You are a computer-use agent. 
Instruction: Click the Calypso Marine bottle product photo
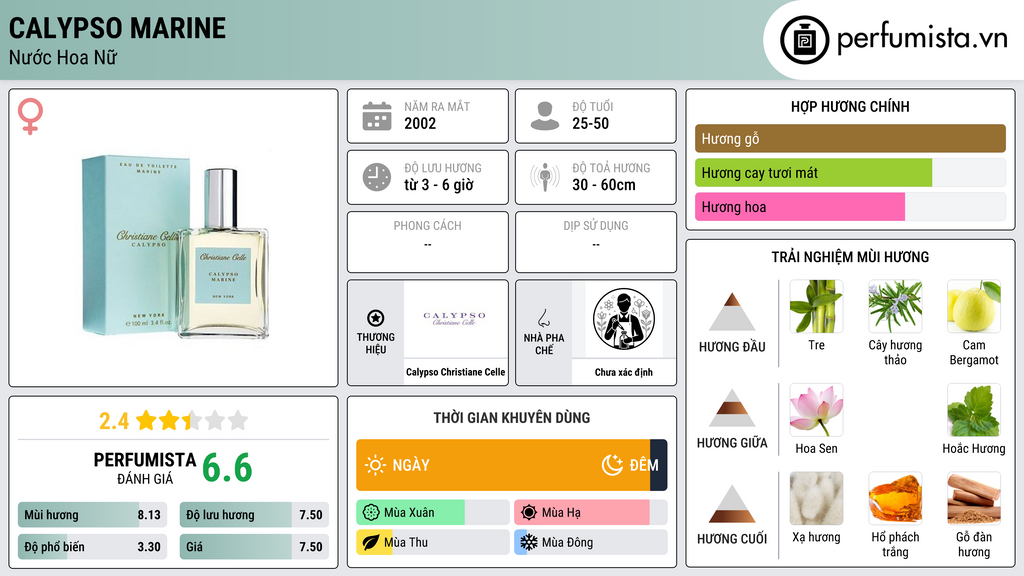[x=176, y=246]
